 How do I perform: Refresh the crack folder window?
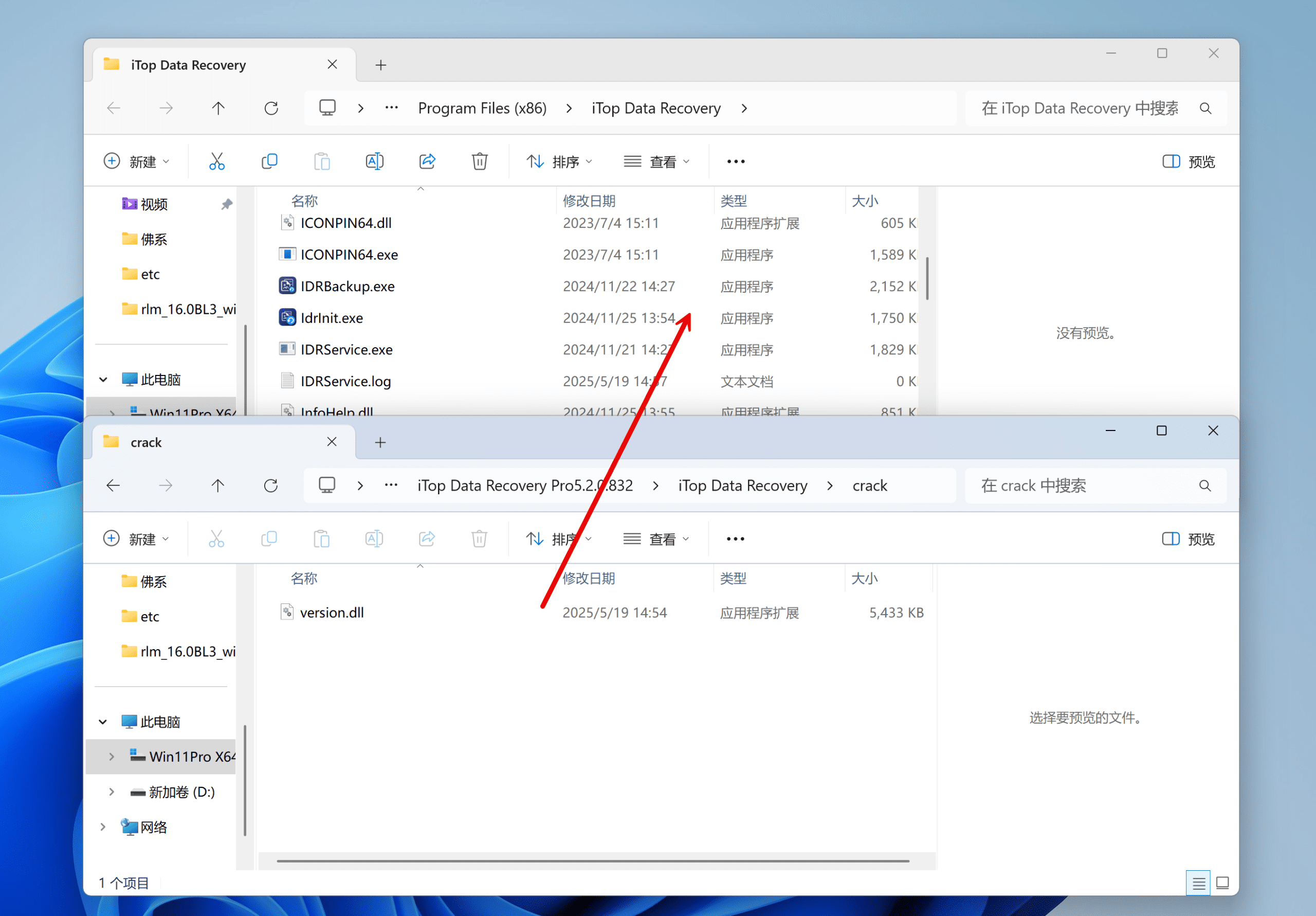[x=270, y=486]
